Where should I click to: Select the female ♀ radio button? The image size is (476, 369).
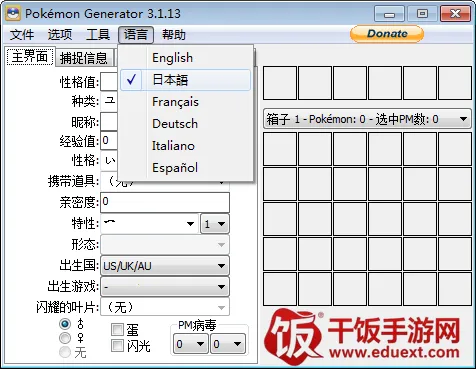pos(65,338)
